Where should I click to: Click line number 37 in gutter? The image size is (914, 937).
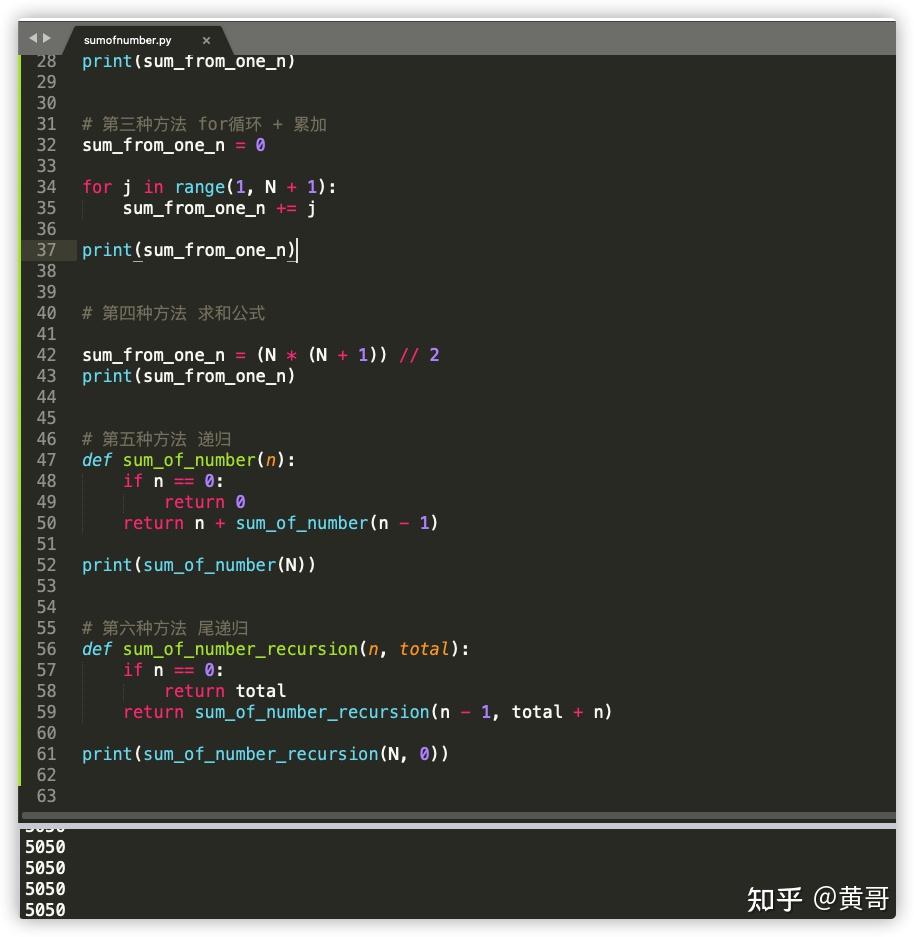point(46,250)
